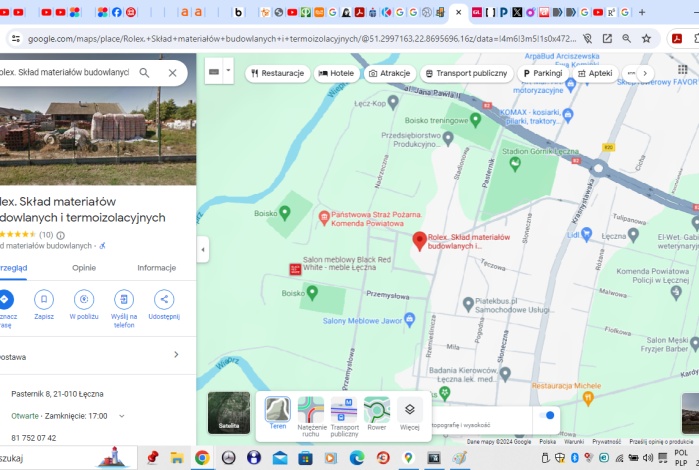This screenshot has height=470, width=699.
Task: Click Restauracja Michele marker
Action: [588, 398]
